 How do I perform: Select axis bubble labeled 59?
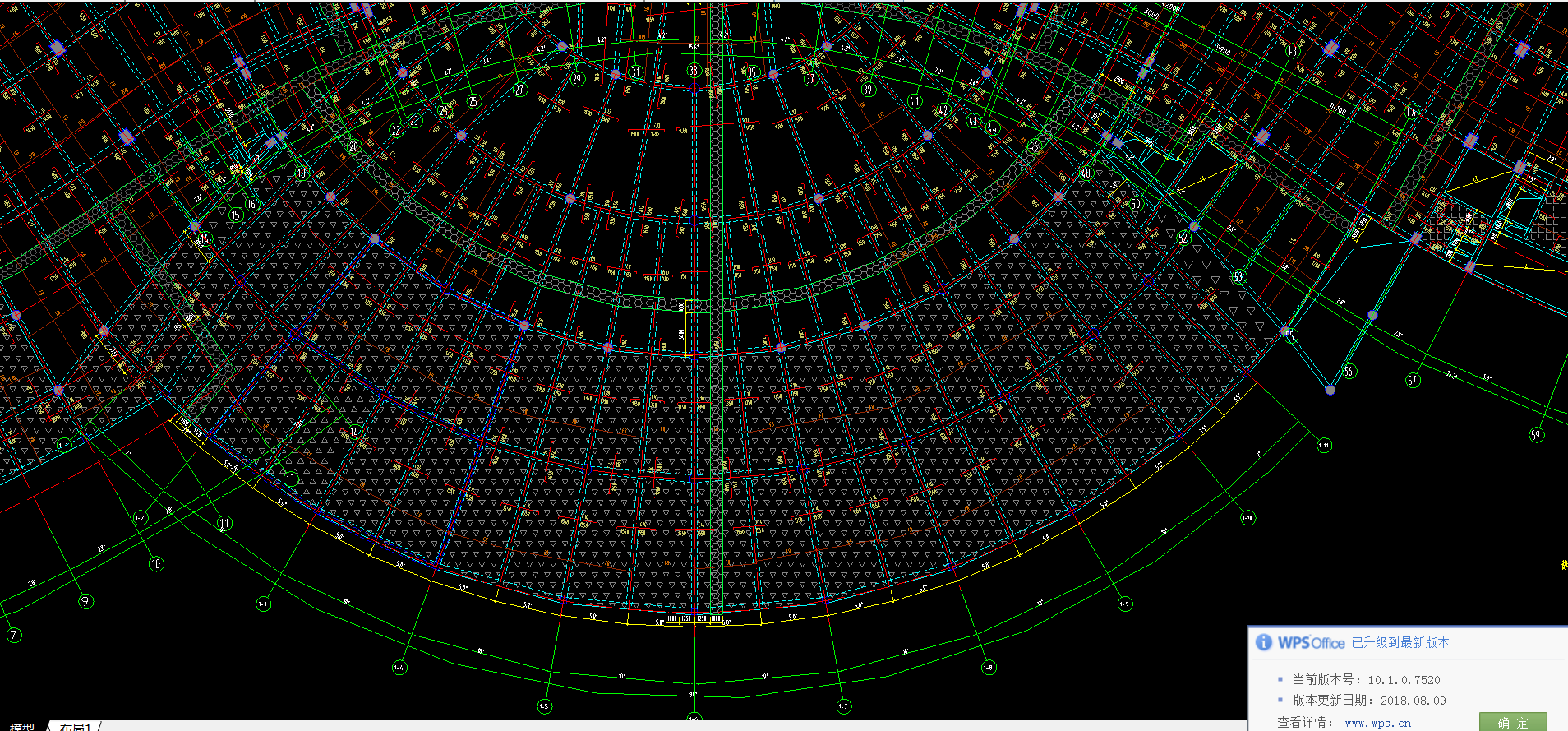point(1536,435)
